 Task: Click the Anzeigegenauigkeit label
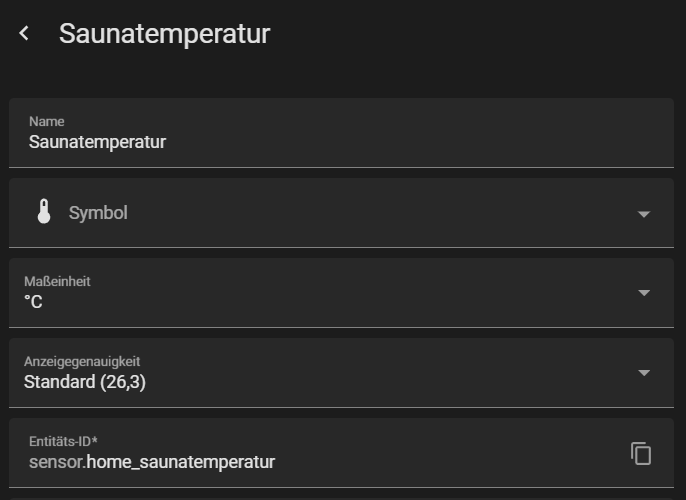(x=81, y=361)
